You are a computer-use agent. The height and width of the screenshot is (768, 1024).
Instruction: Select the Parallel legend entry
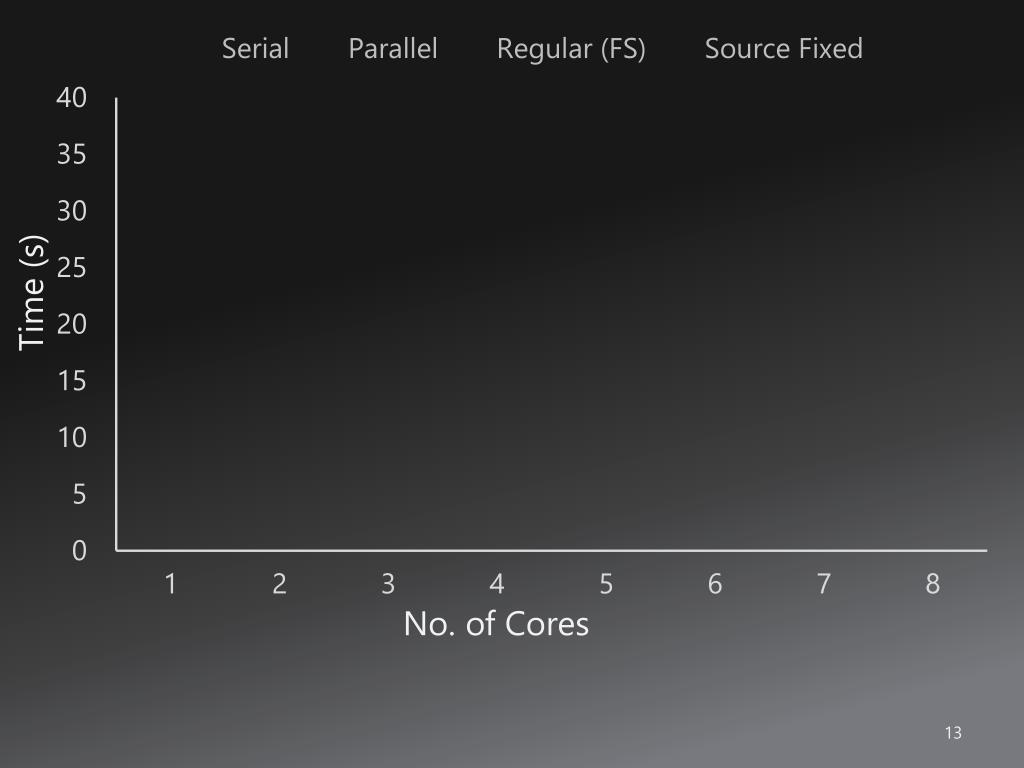[x=392, y=49]
